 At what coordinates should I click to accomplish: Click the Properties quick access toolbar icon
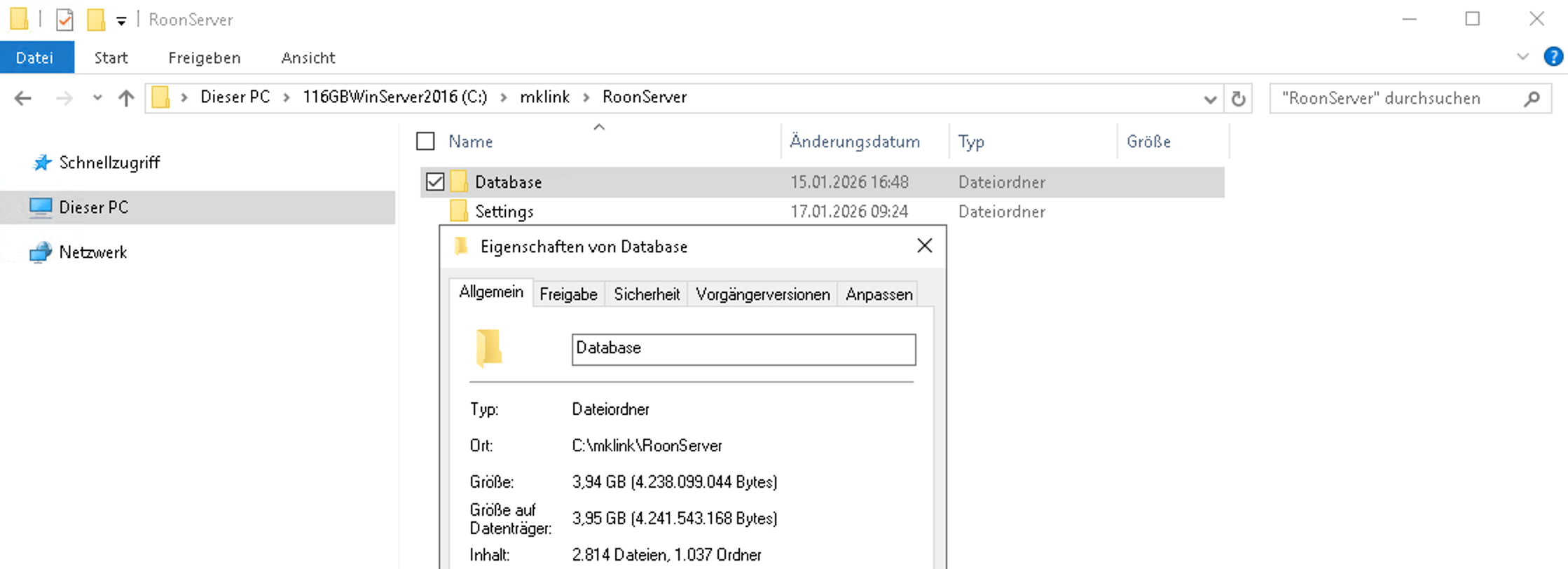tap(64, 20)
